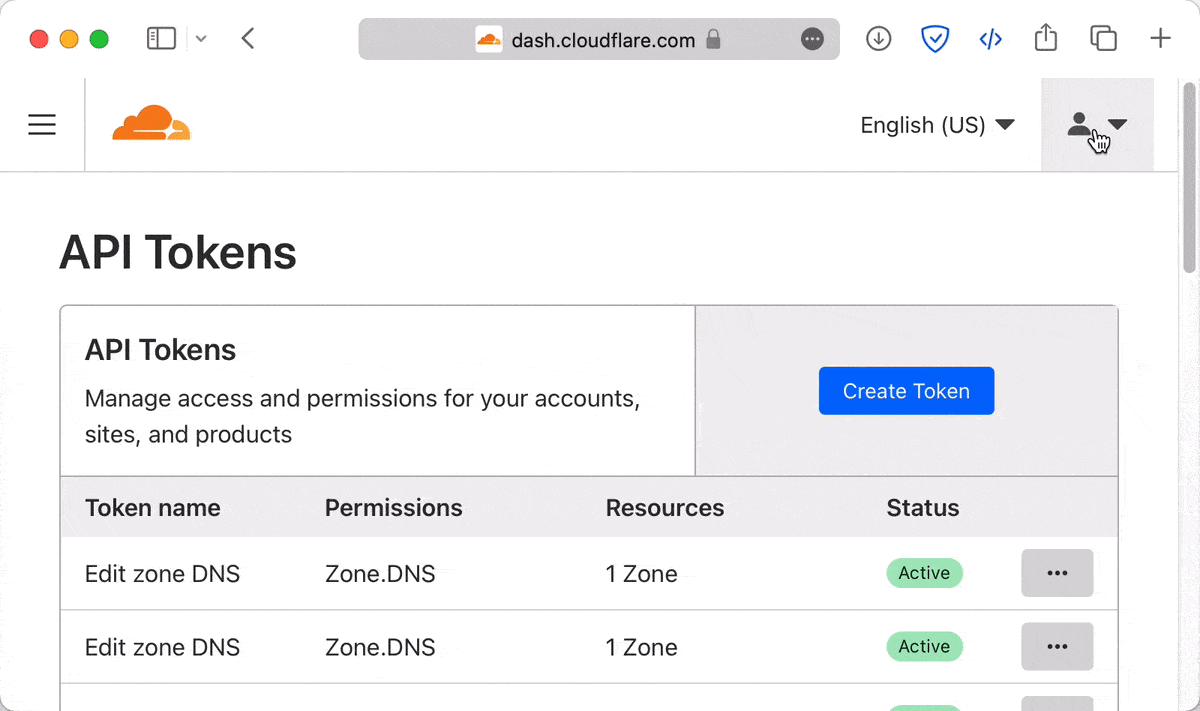Screen dimensions: 1200x711
Task: Click the Cloudflare favicon in the address bar
Action: (x=489, y=39)
